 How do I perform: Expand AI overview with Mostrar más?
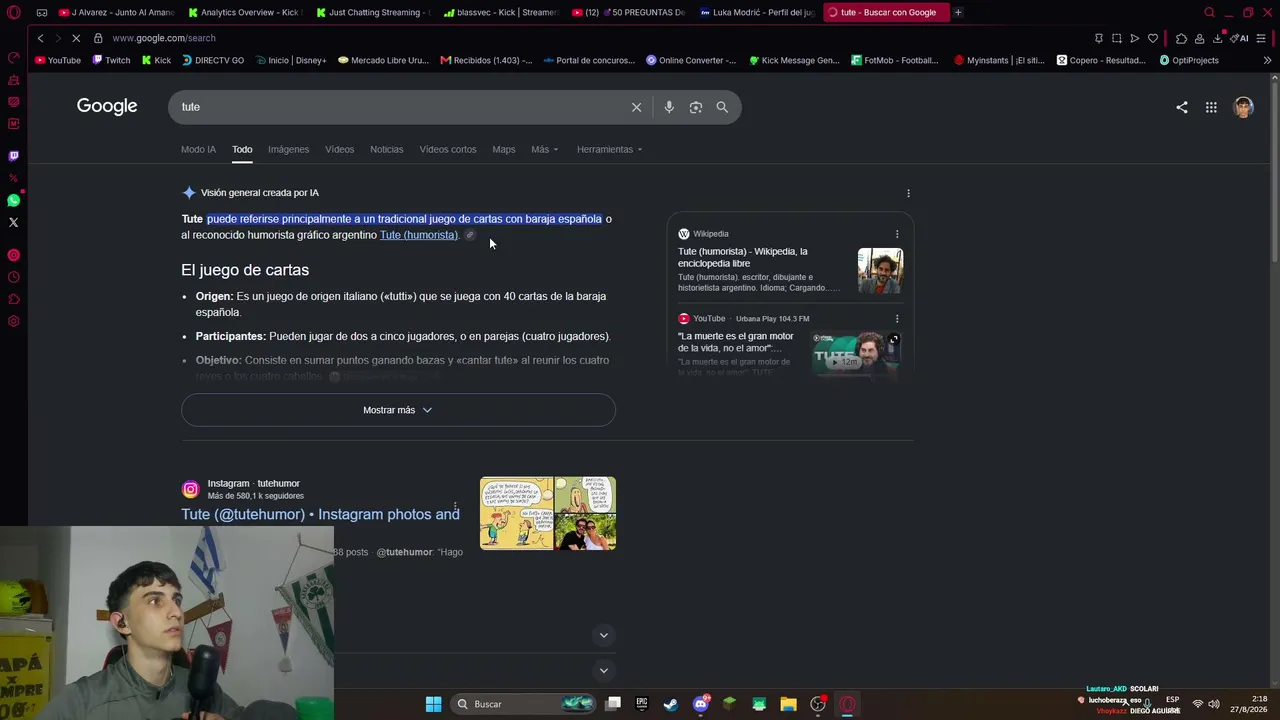tap(398, 410)
